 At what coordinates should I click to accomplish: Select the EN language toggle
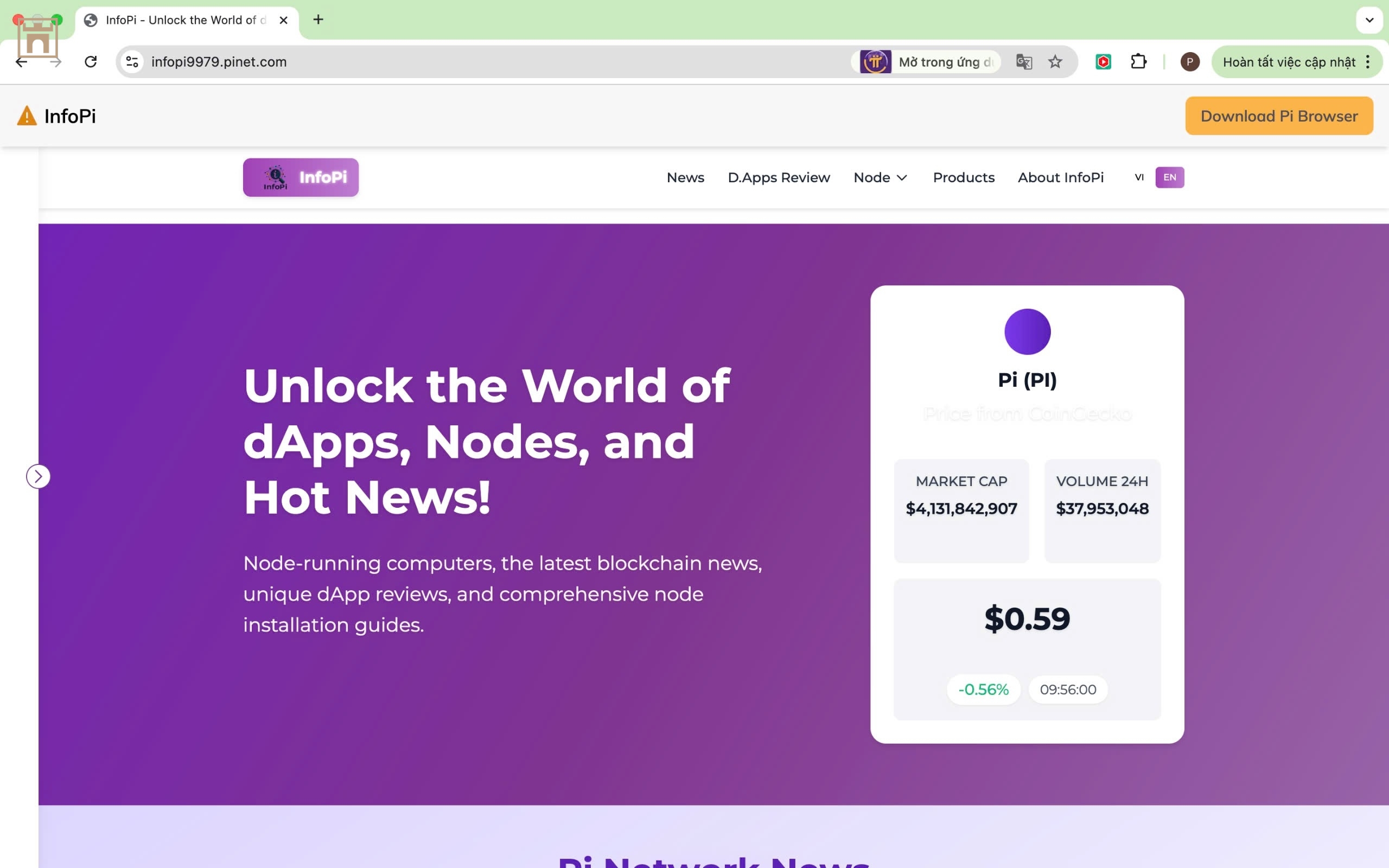(x=1169, y=177)
